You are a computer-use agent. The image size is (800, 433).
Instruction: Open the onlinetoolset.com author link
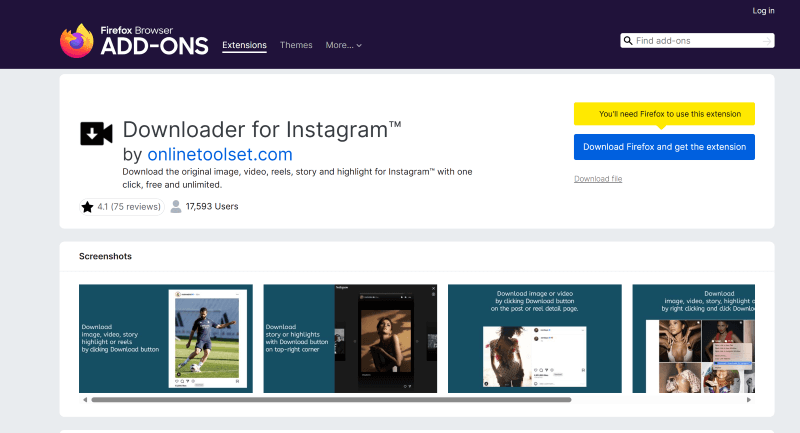click(220, 154)
